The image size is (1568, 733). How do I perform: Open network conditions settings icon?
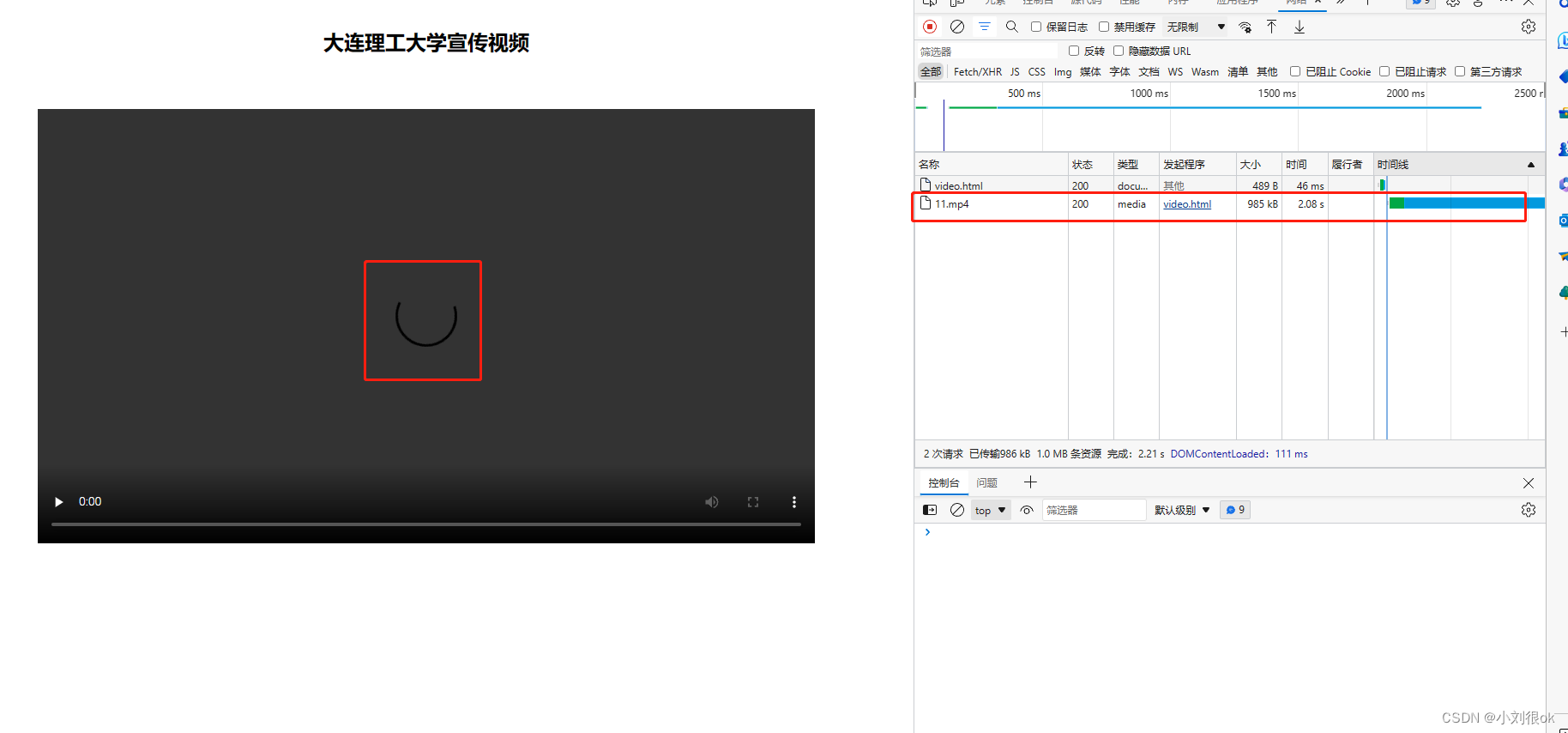point(1245,27)
